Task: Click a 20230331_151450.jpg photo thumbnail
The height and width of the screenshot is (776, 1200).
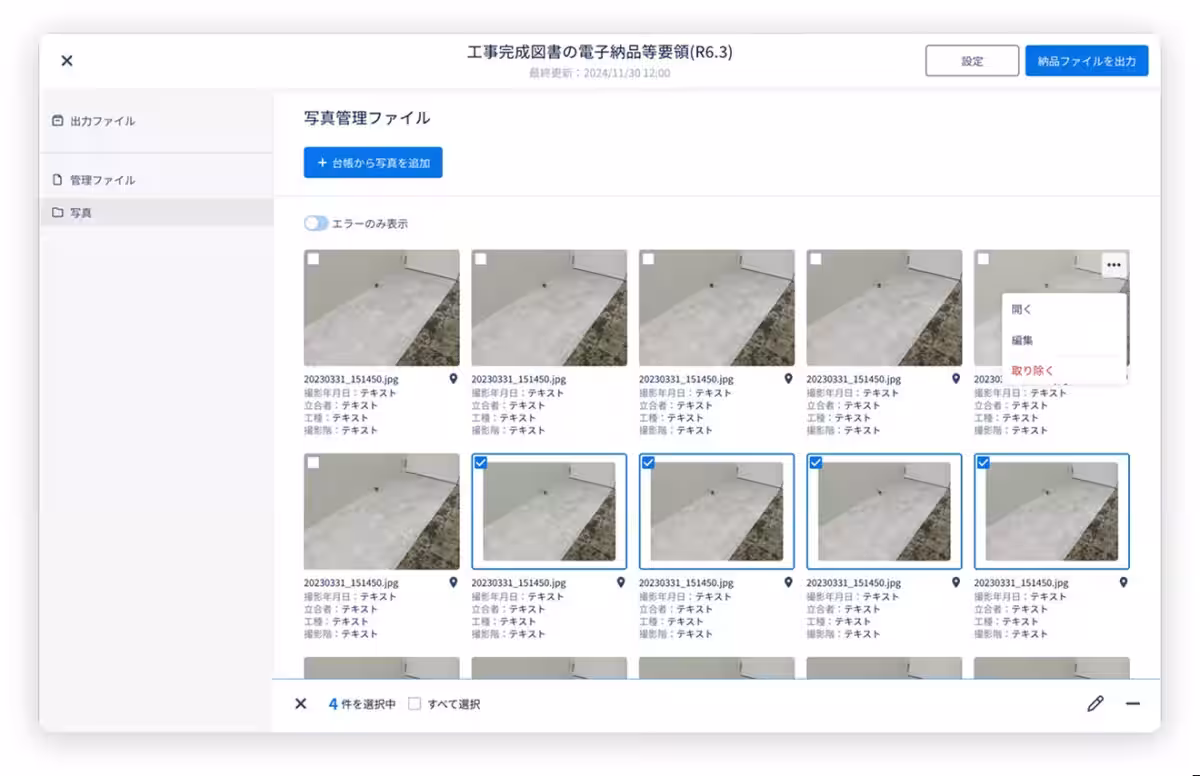Action: coord(381,310)
